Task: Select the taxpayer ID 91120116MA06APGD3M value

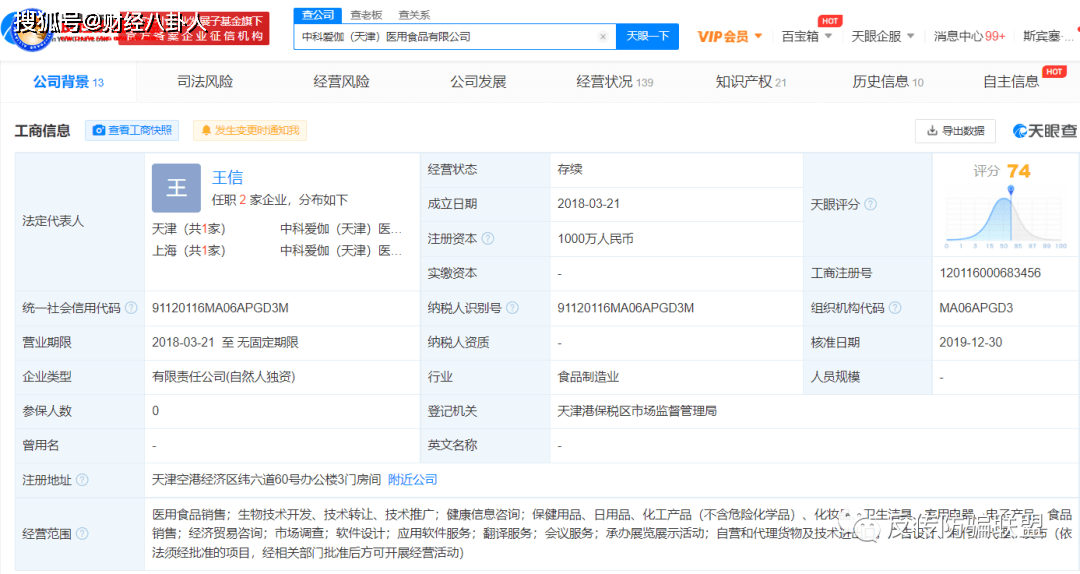Action: point(625,308)
